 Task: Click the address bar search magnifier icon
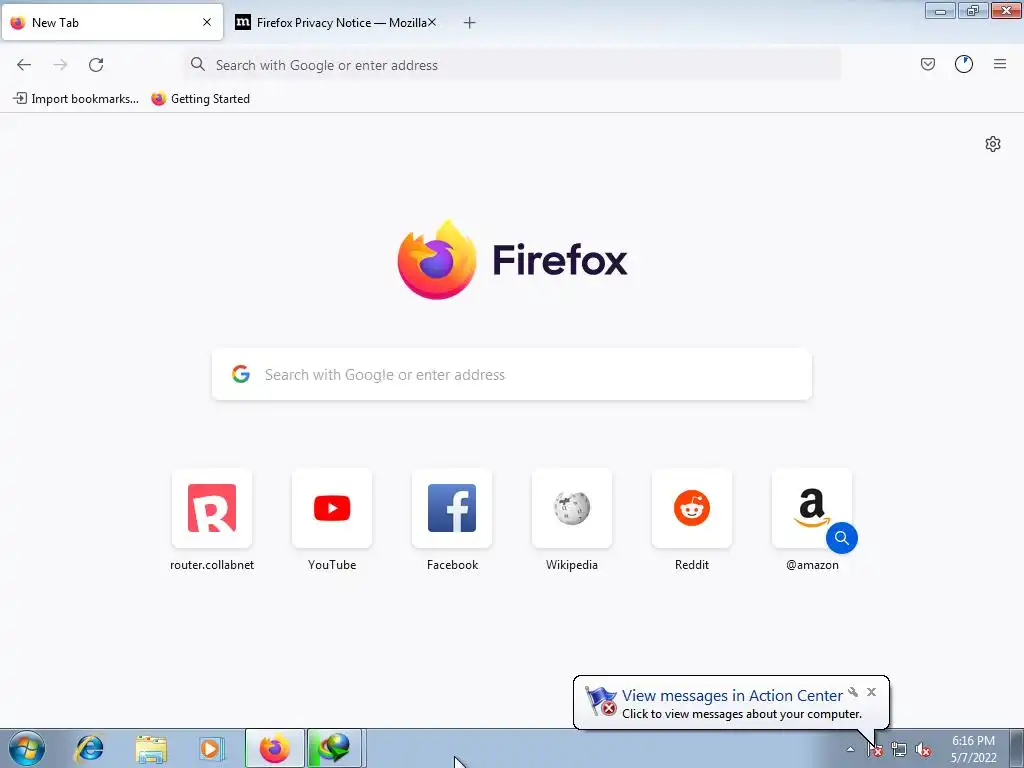pyautogui.click(x=197, y=64)
